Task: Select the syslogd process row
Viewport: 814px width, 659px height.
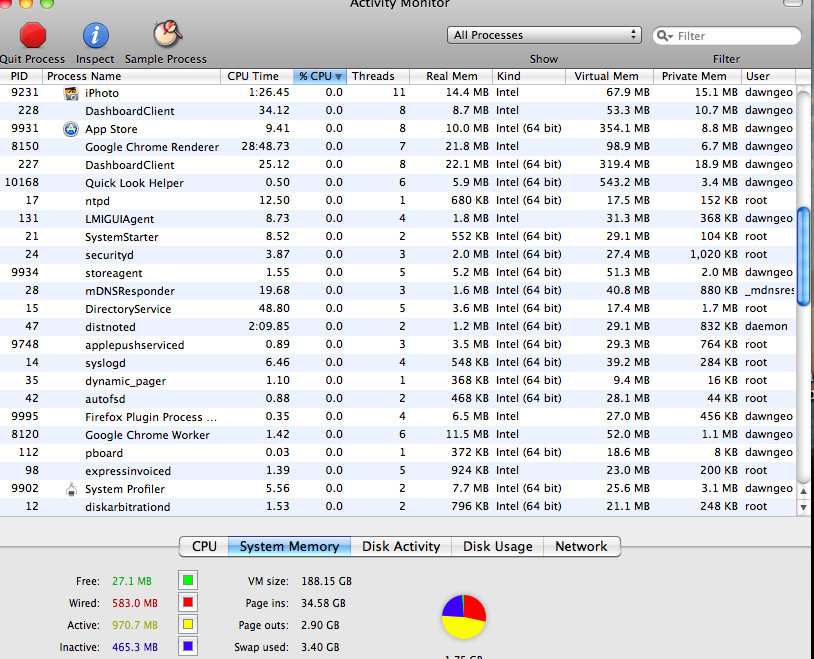Action: [x=398, y=363]
